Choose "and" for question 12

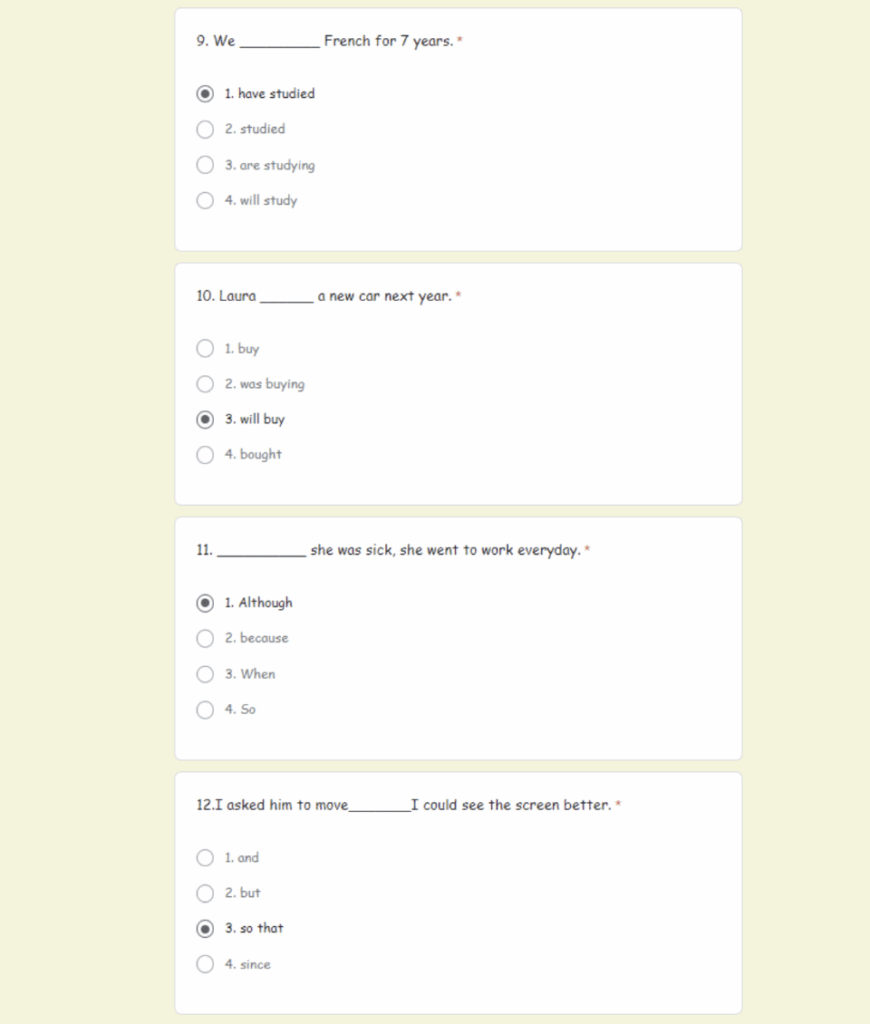205,857
